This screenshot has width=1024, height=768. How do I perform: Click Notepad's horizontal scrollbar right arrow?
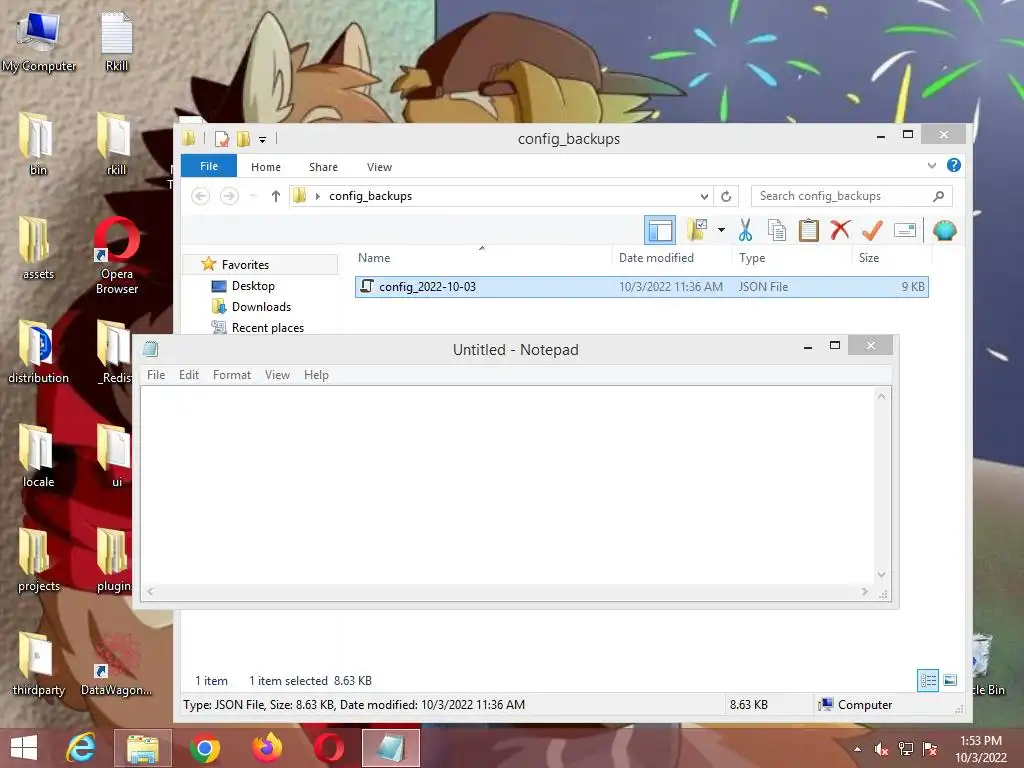click(865, 592)
